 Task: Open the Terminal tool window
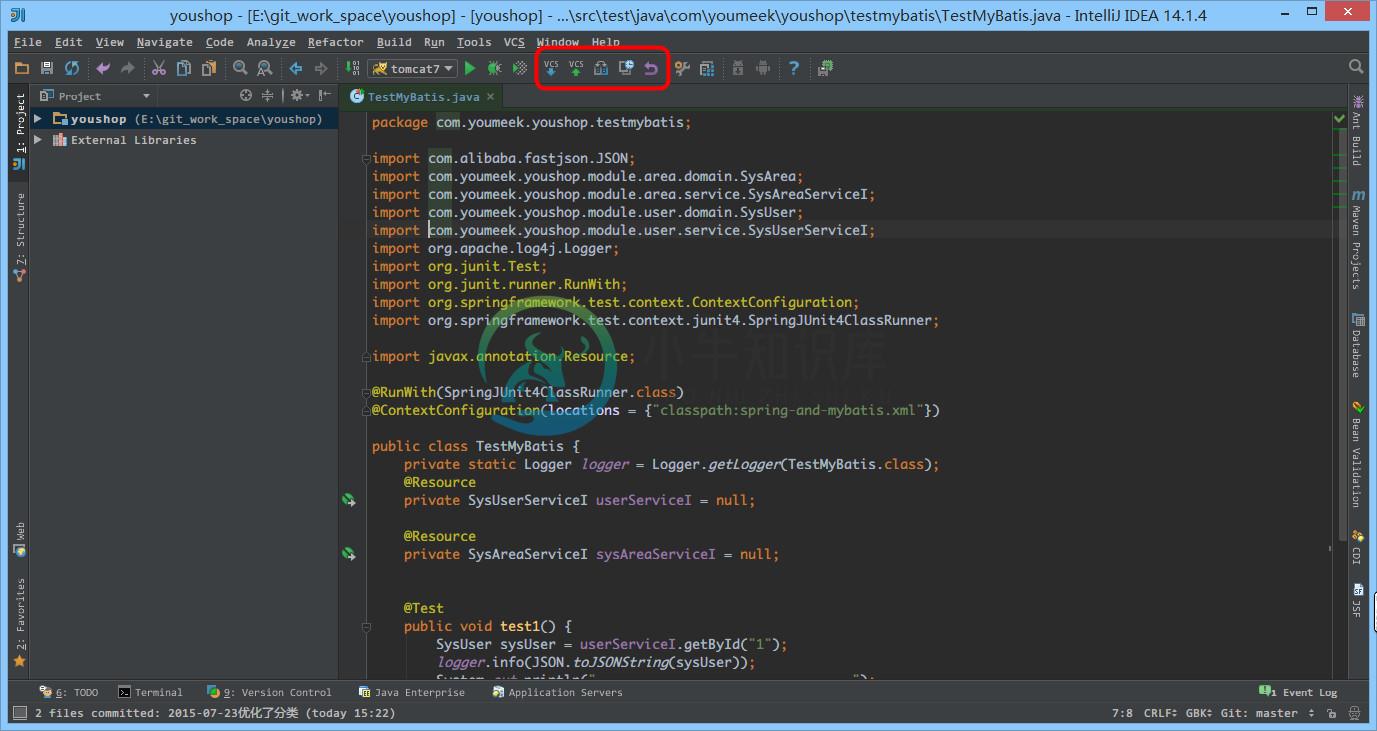point(151,692)
